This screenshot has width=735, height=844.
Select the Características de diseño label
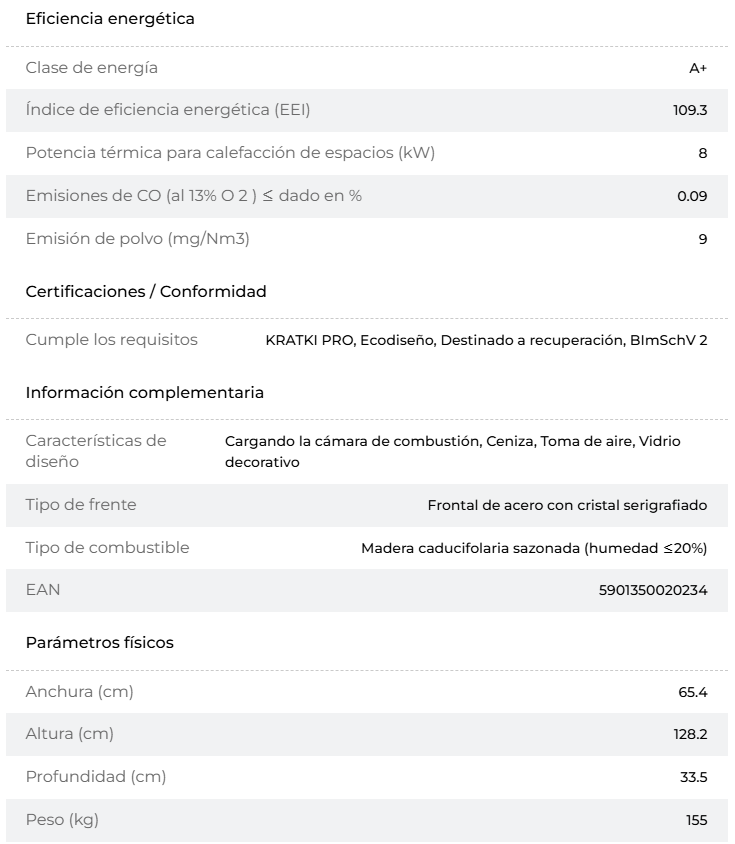coord(96,451)
